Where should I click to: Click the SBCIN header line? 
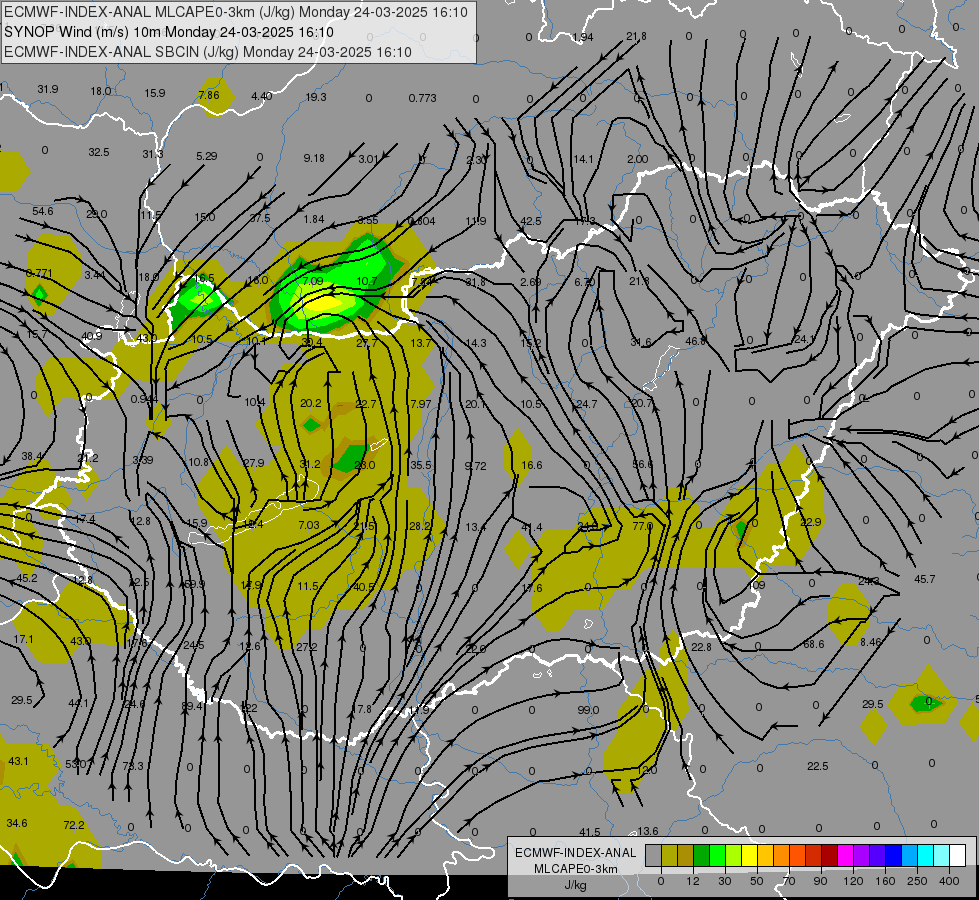click(208, 52)
